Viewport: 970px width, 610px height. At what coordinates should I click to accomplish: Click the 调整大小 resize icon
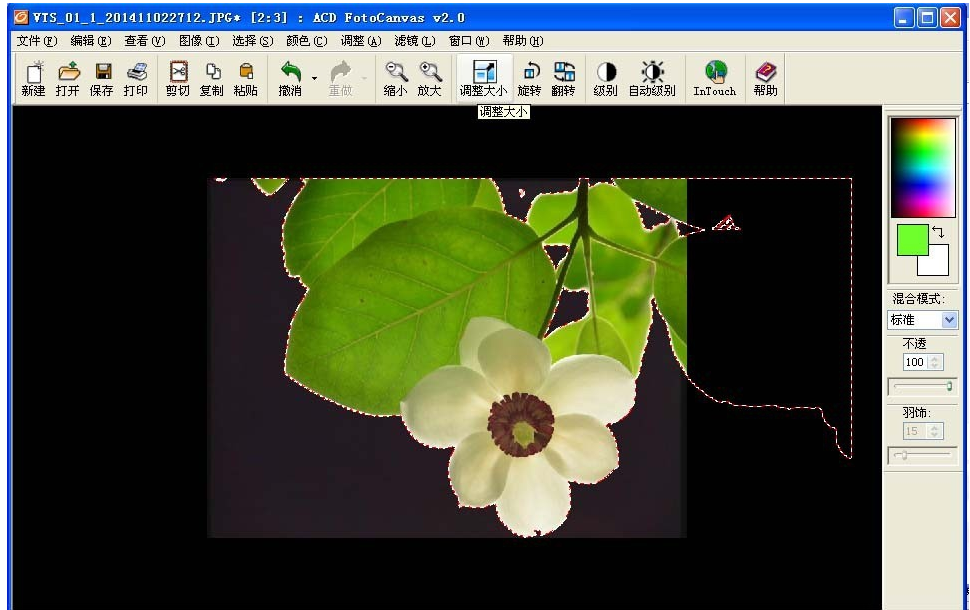[484, 78]
